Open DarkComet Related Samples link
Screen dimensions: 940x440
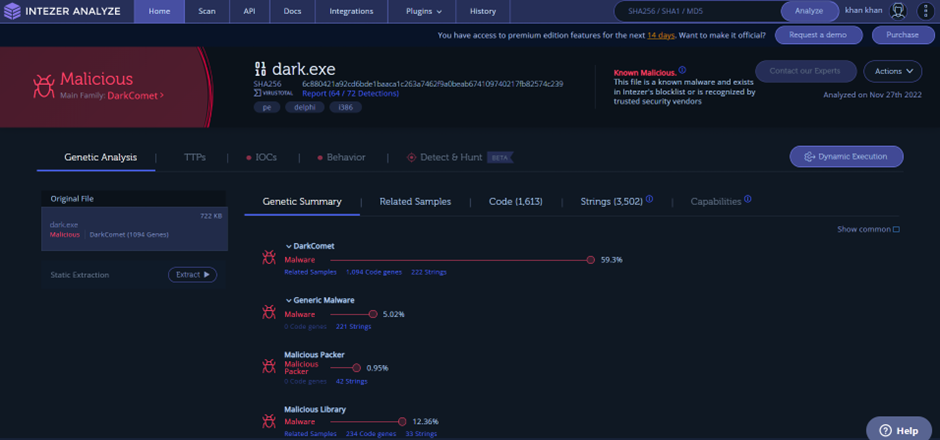310,272
